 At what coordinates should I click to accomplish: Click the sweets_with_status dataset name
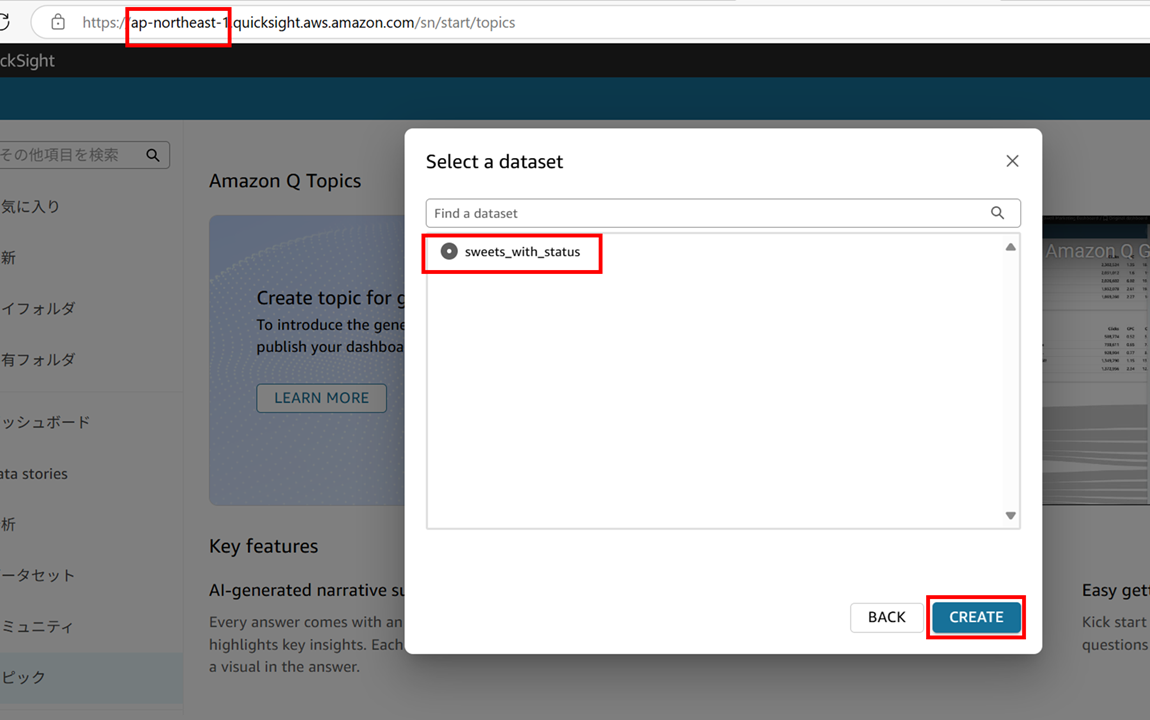(x=522, y=251)
